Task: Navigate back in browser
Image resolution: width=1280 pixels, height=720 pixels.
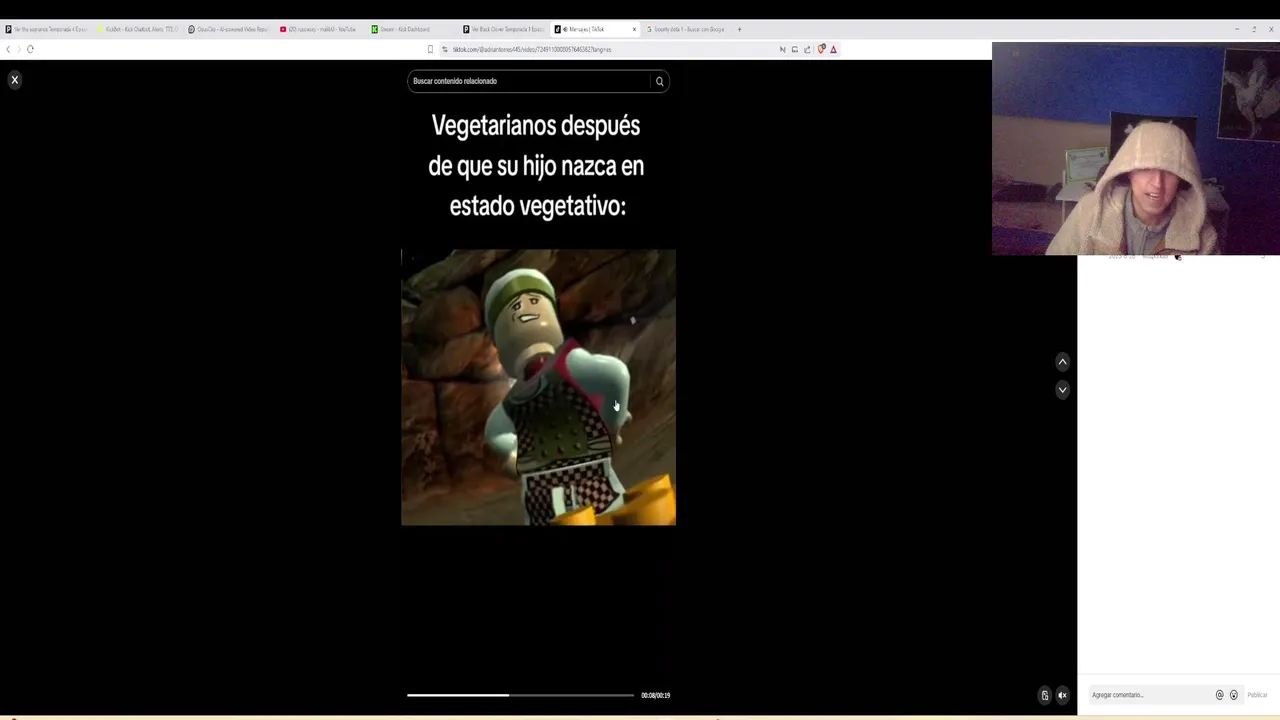Action: click(8, 49)
